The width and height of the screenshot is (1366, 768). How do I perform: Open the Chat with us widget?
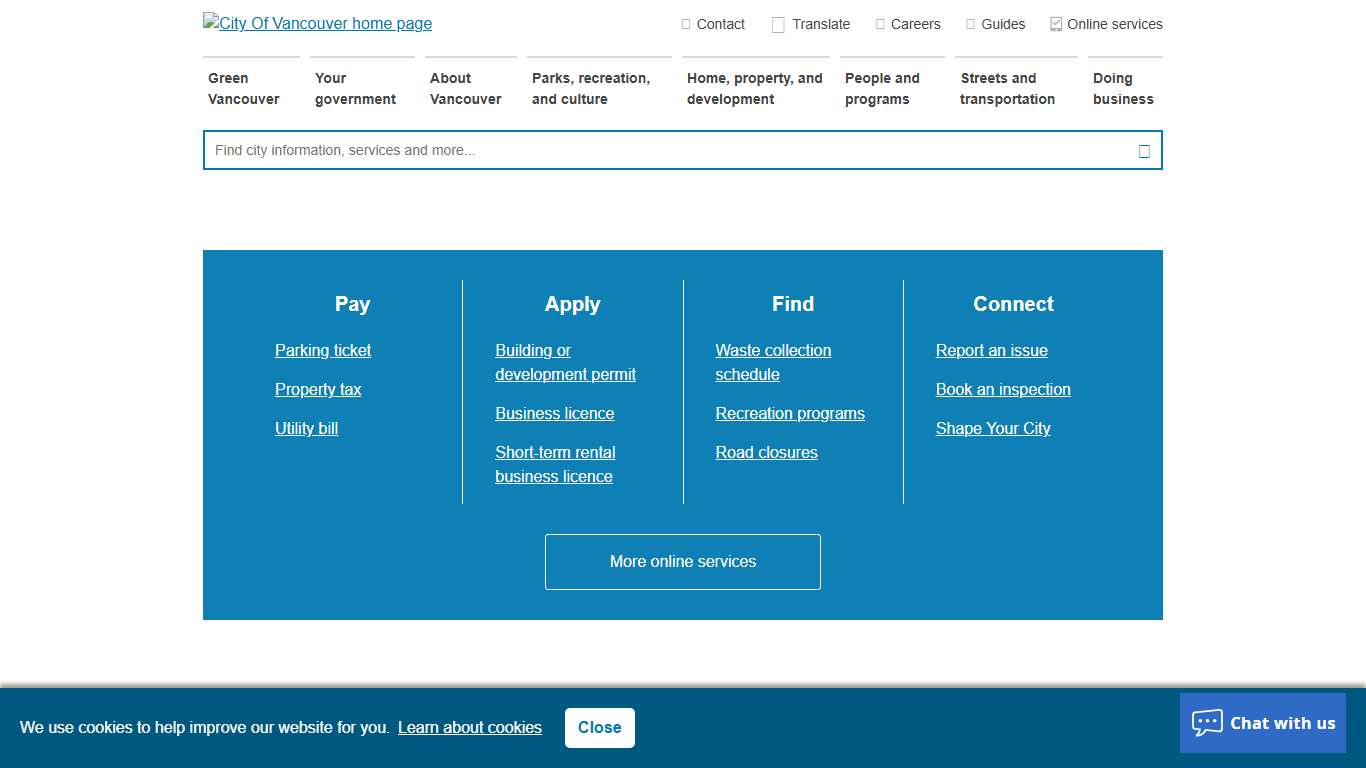coord(1262,723)
